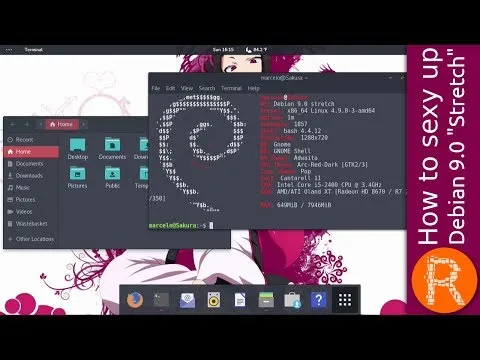The height and width of the screenshot is (360, 480).
Task: Select Pictures in Files sidebar
Action: tap(32, 200)
